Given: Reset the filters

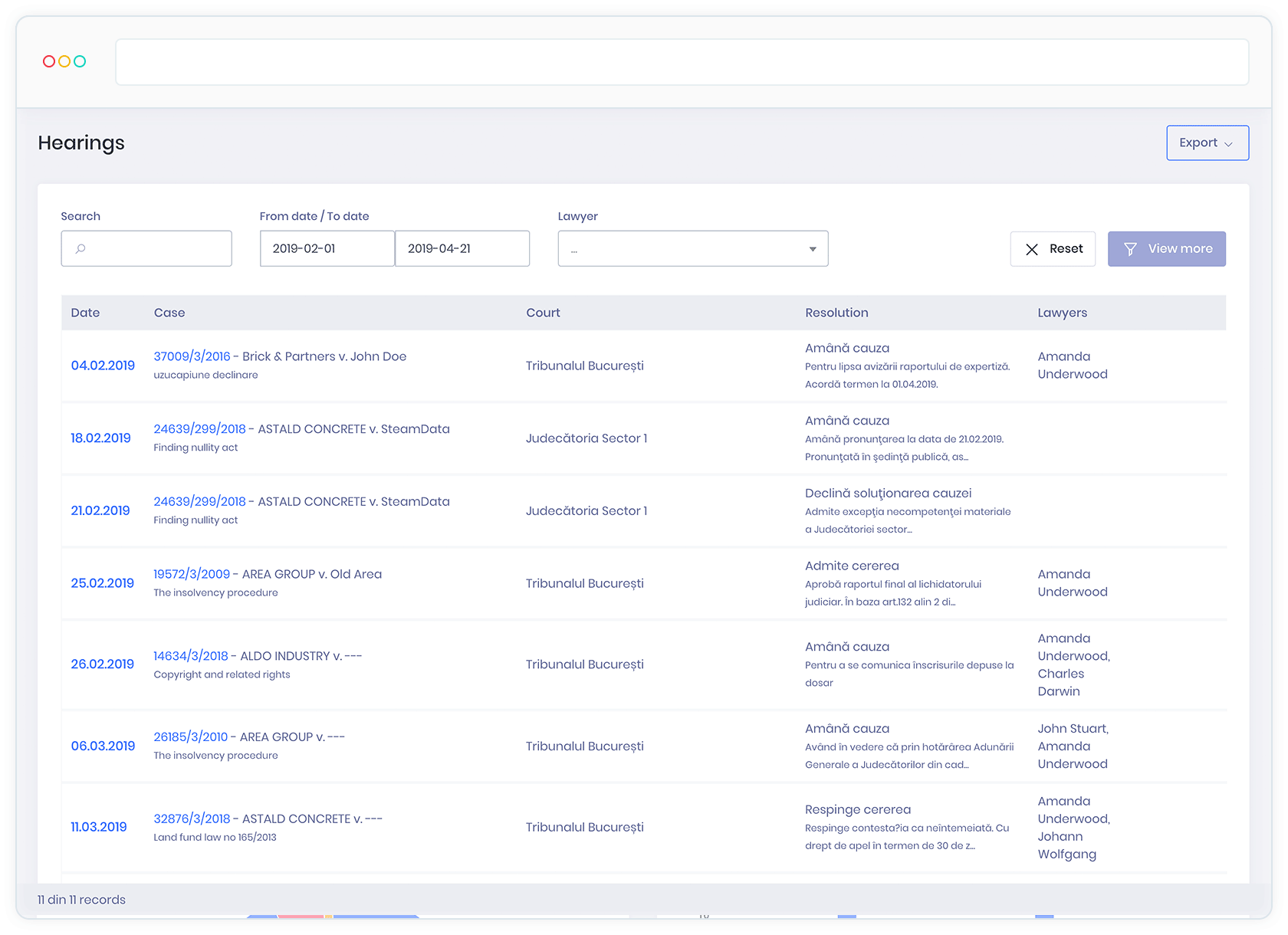Looking at the screenshot, I should click(x=1053, y=249).
